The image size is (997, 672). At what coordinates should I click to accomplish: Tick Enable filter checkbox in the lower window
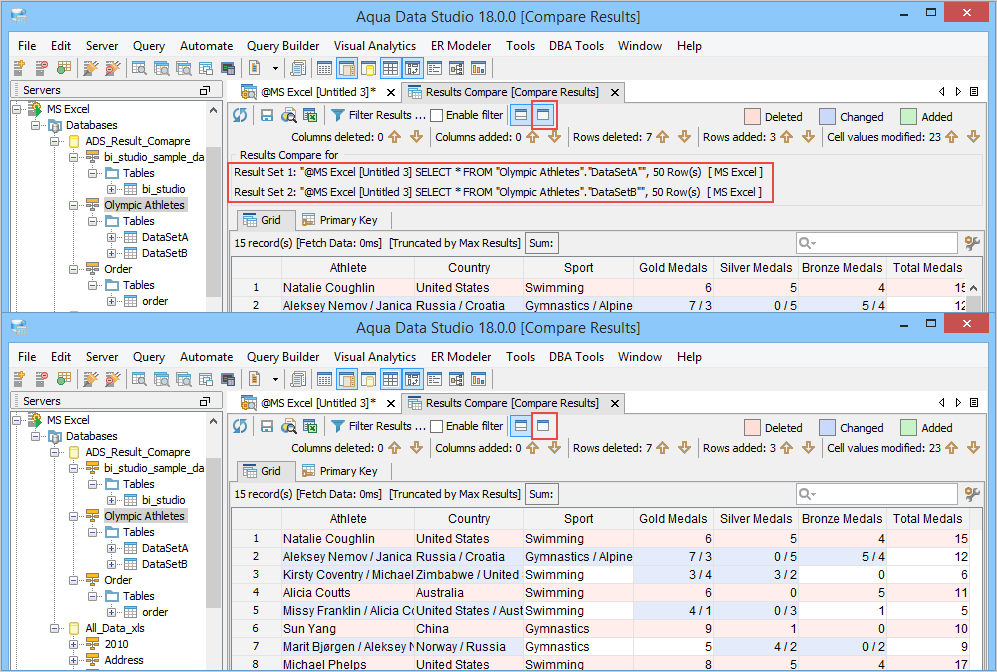click(437, 427)
